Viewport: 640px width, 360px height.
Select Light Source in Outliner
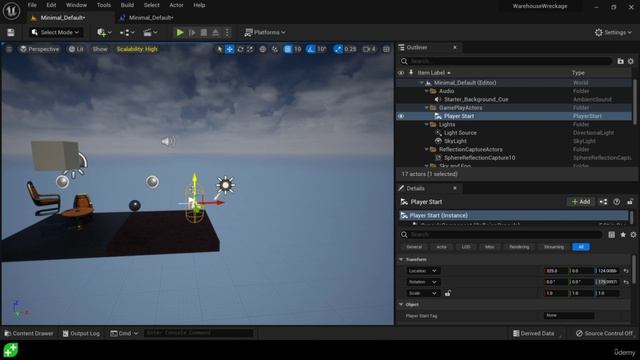coord(460,133)
